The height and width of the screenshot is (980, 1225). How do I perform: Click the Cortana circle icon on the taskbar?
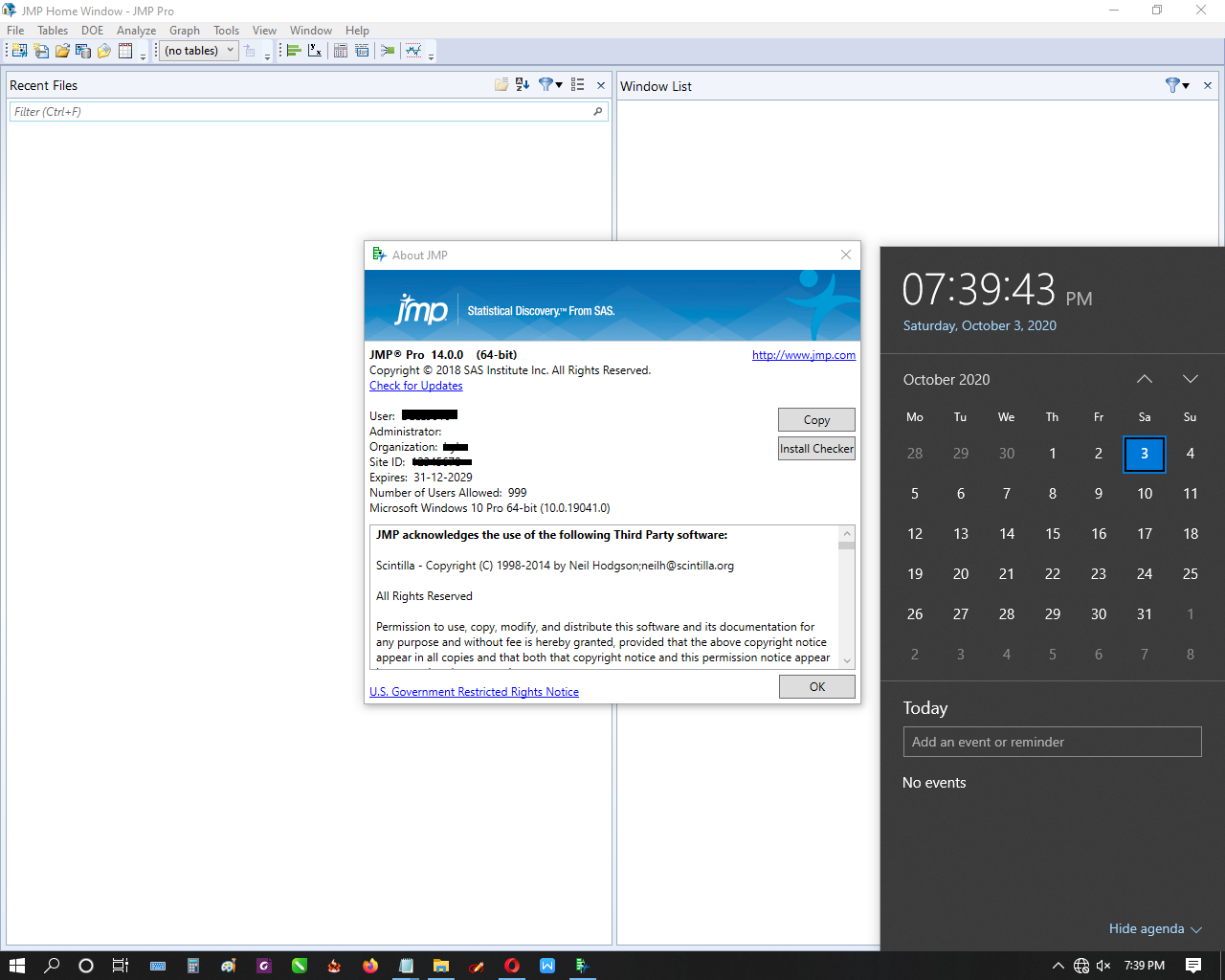point(86,966)
